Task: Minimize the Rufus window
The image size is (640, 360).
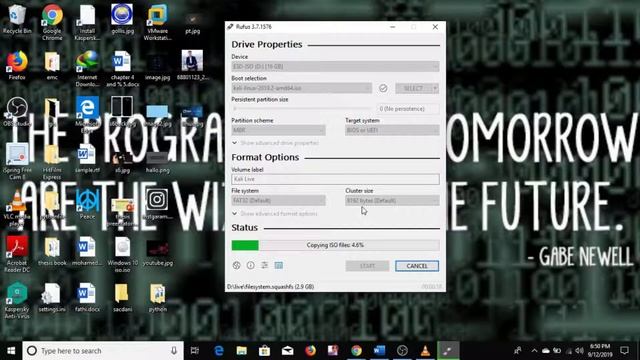Action: pyautogui.click(x=393, y=27)
